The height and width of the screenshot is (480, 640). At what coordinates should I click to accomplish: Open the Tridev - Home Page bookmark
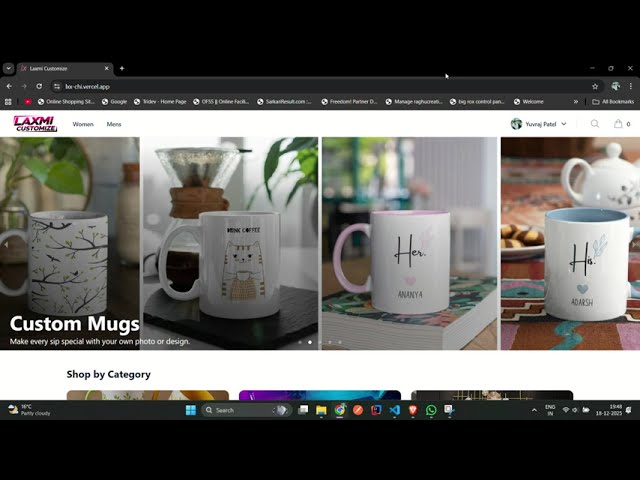coord(160,102)
